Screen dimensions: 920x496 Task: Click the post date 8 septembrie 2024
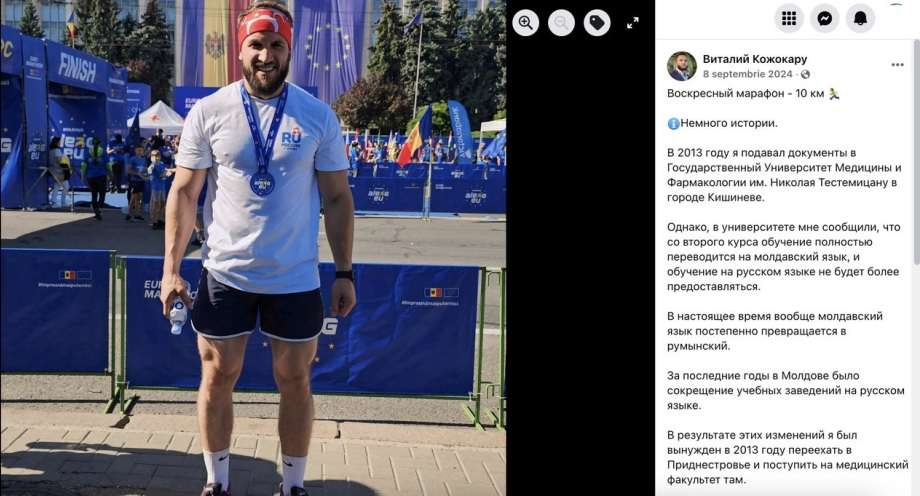748,74
